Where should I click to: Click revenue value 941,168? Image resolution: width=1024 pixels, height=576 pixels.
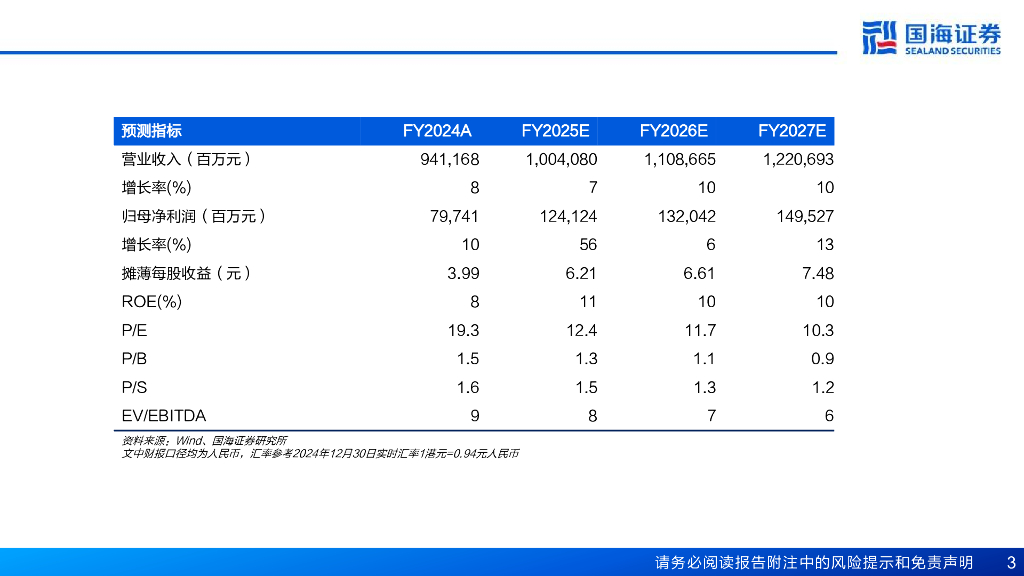(x=449, y=159)
